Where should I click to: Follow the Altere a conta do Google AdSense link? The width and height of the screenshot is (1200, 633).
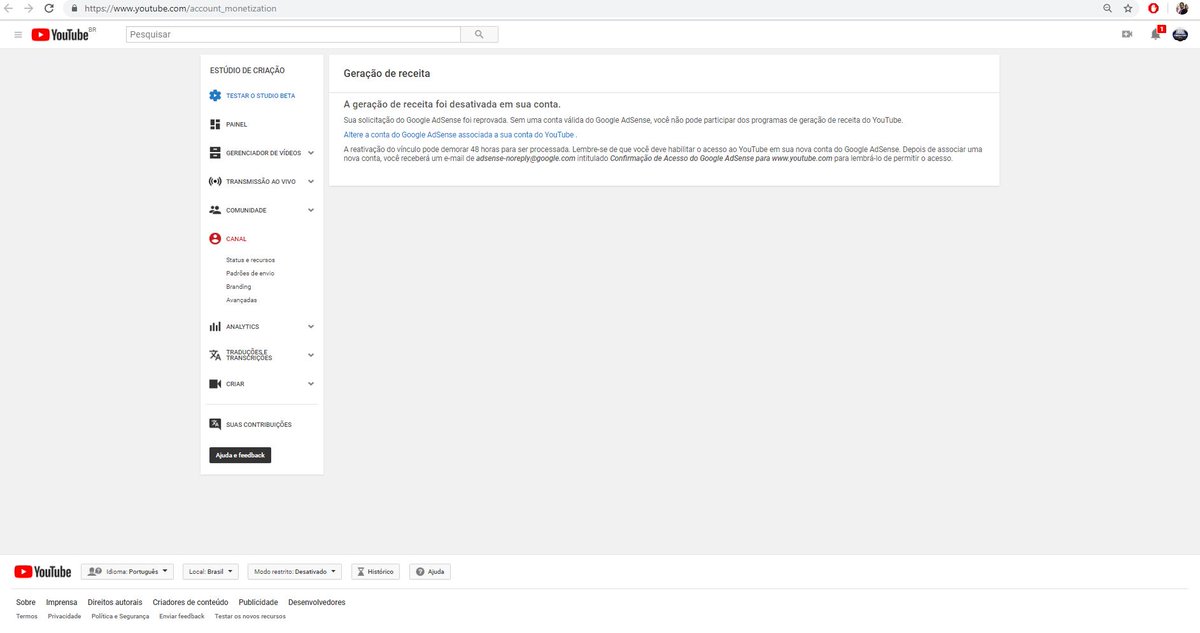click(459, 134)
